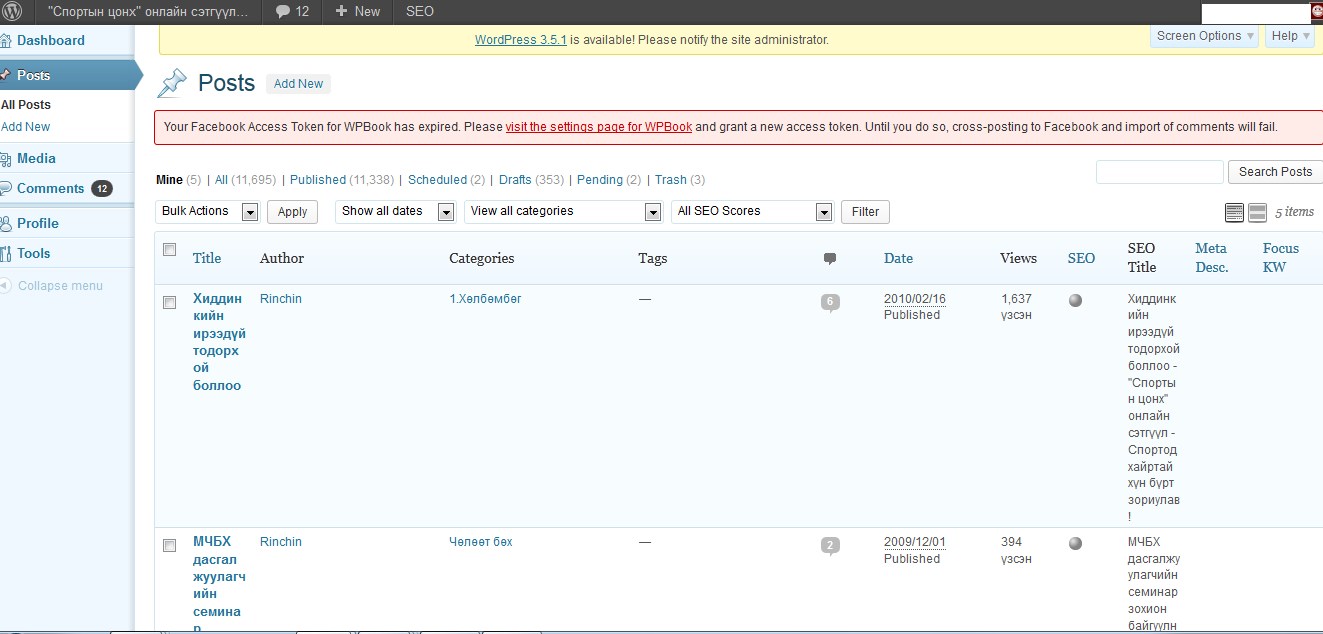Click the Profile user icon
The image size is (1323, 634).
pos(6,223)
